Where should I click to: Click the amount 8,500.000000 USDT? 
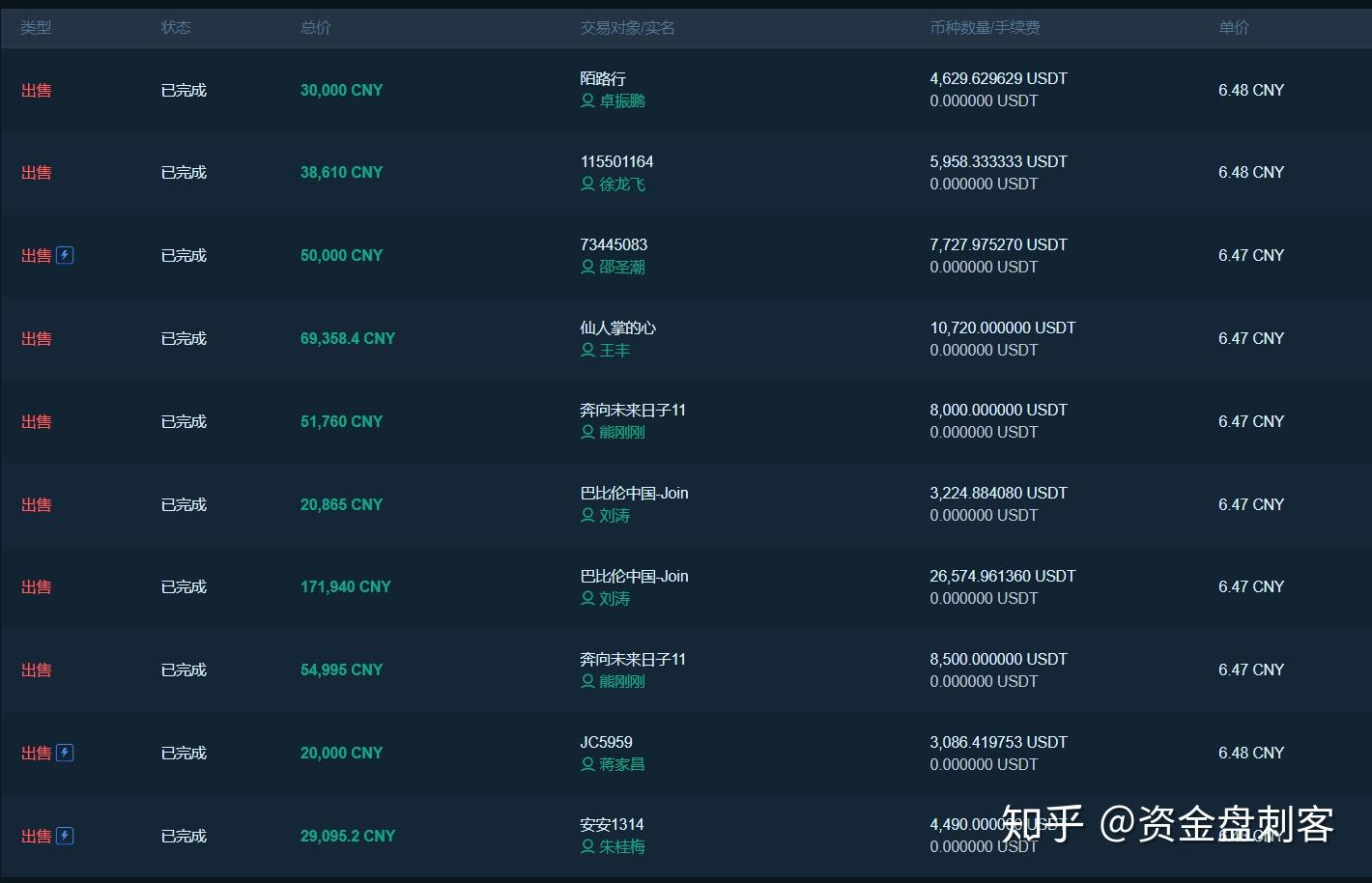pyautogui.click(x=998, y=659)
